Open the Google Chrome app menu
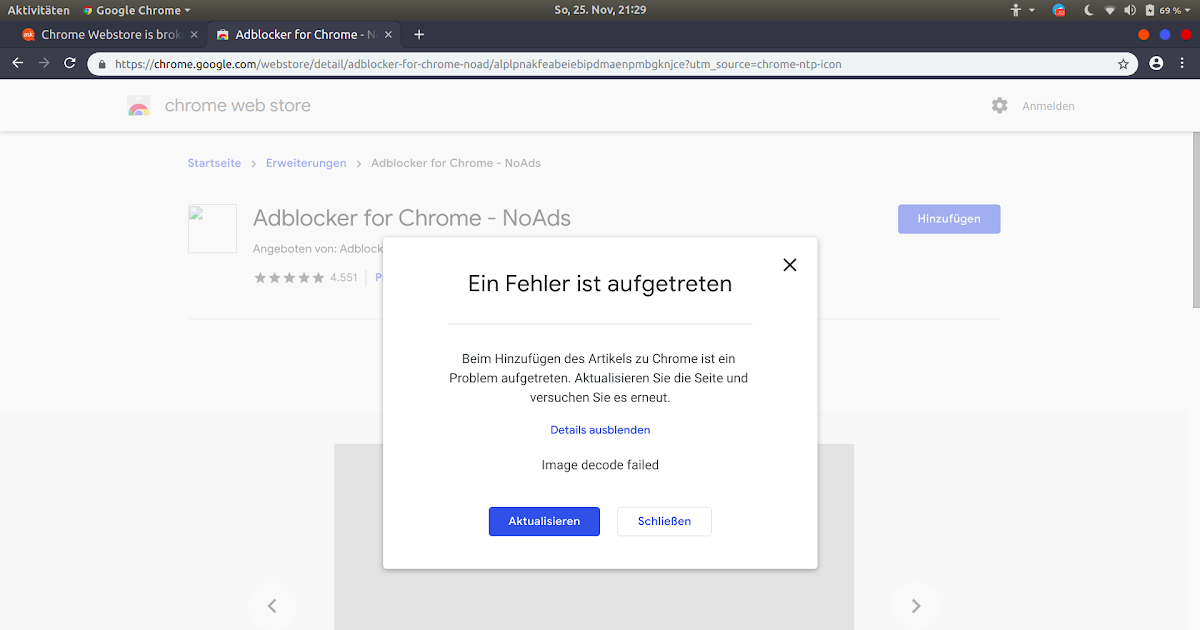The height and width of the screenshot is (630, 1200). 136,10
